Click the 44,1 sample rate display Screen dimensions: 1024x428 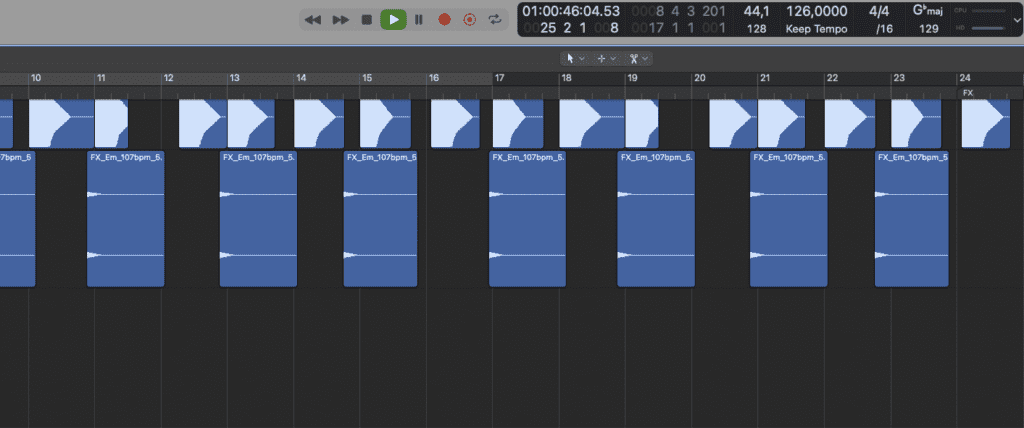click(x=757, y=11)
